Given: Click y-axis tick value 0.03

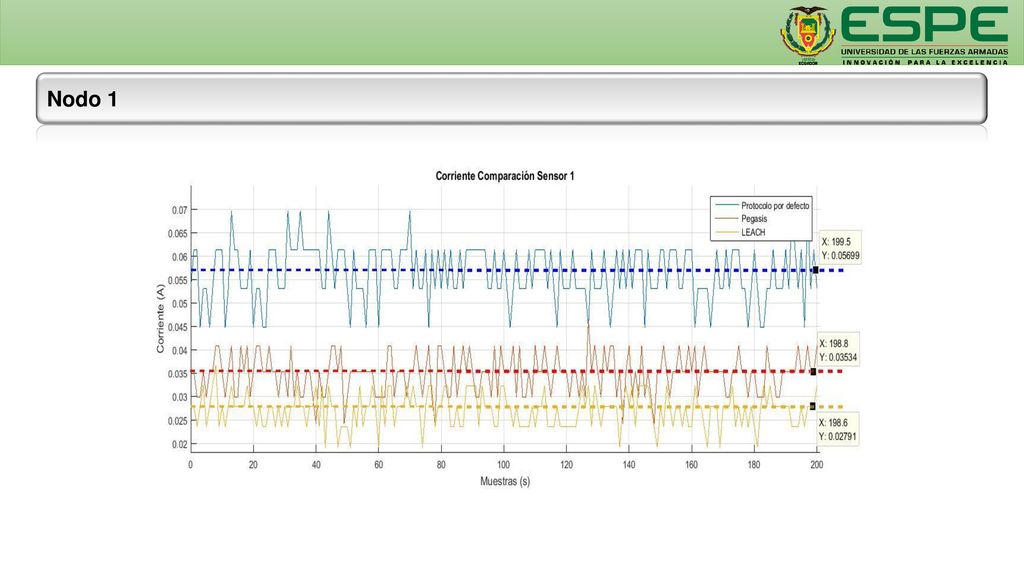Looking at the screenshot, I should coord(180,397).
